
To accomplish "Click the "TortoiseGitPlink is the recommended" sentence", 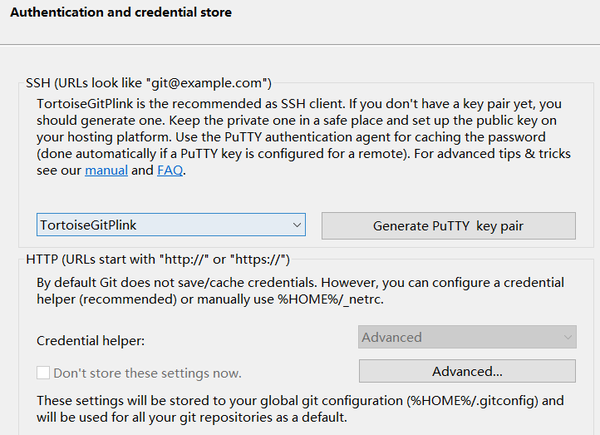I will [x=160, y=103].
